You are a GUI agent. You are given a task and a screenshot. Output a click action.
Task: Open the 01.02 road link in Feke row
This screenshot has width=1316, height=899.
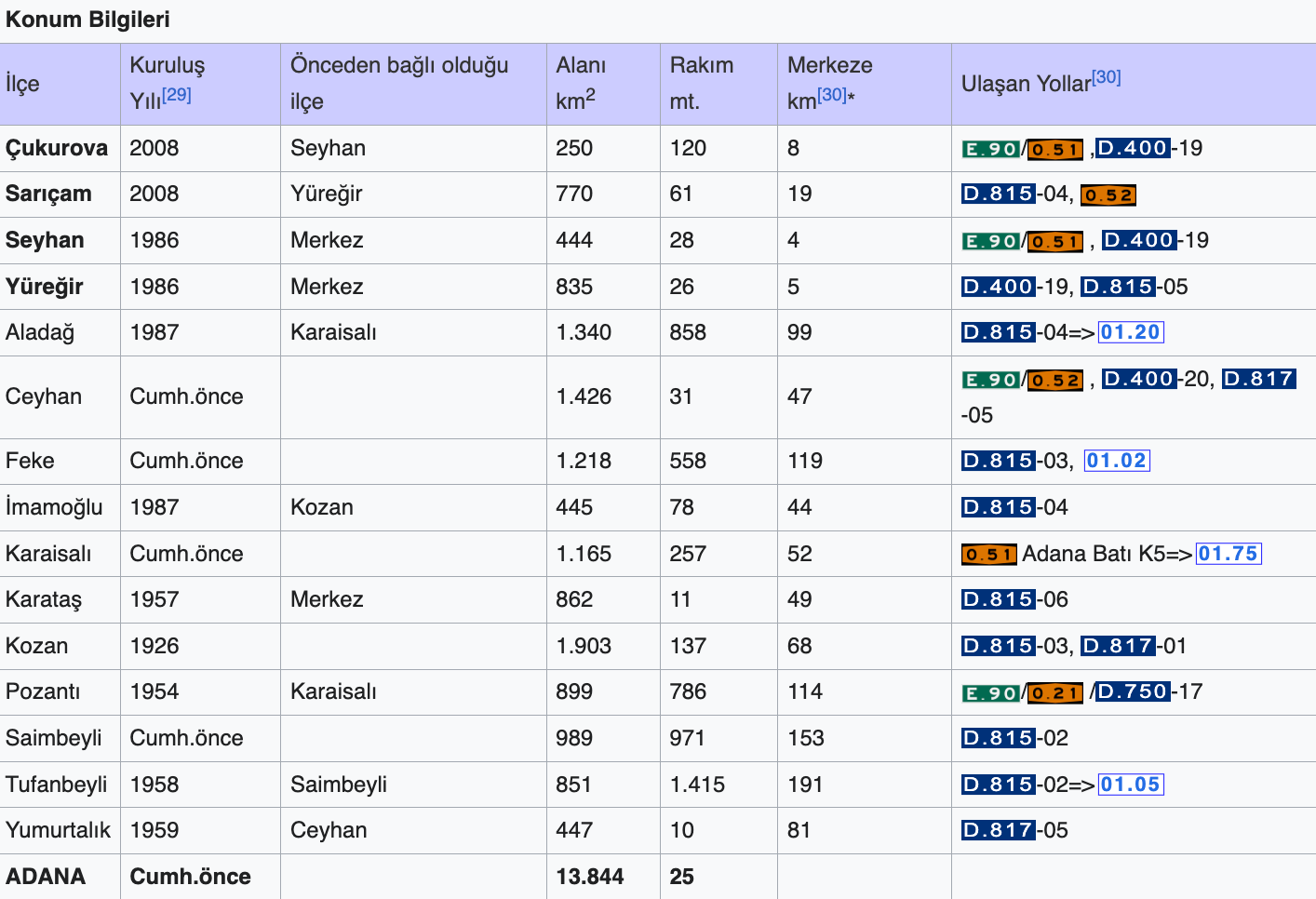click(x=1117, y=461)
